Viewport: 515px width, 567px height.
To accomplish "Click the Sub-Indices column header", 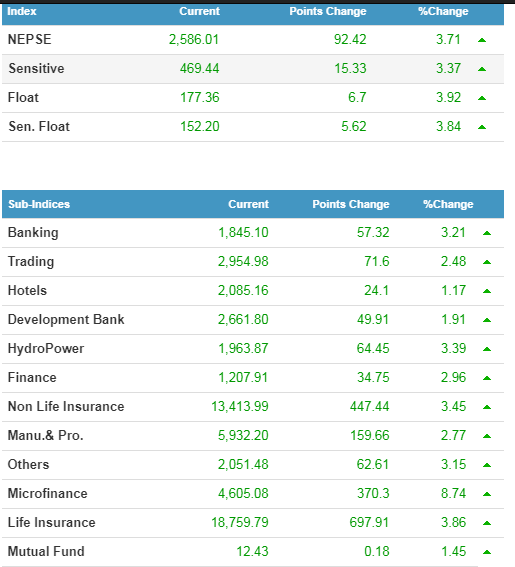I will tap(39, 204).
